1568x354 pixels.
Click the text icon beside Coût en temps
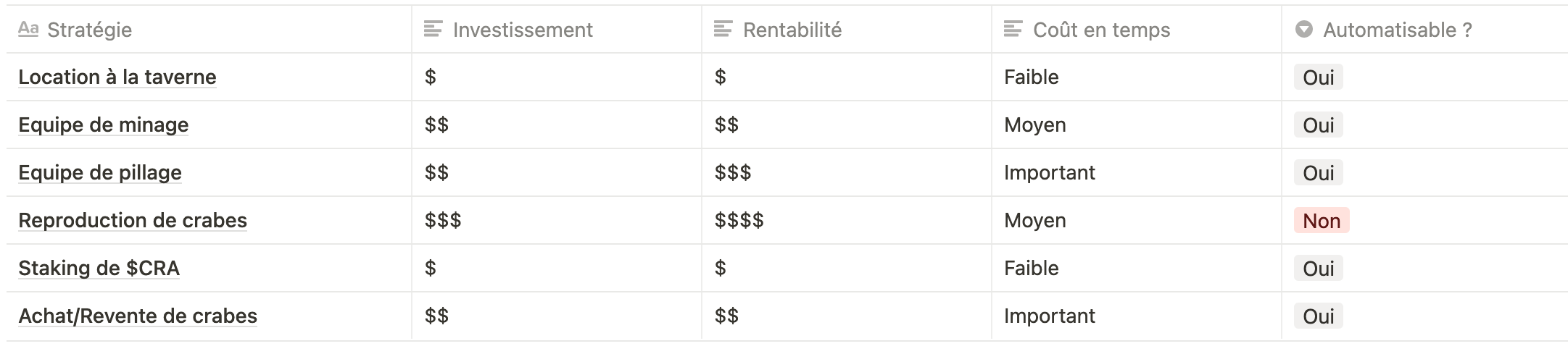click(1013, 29)
